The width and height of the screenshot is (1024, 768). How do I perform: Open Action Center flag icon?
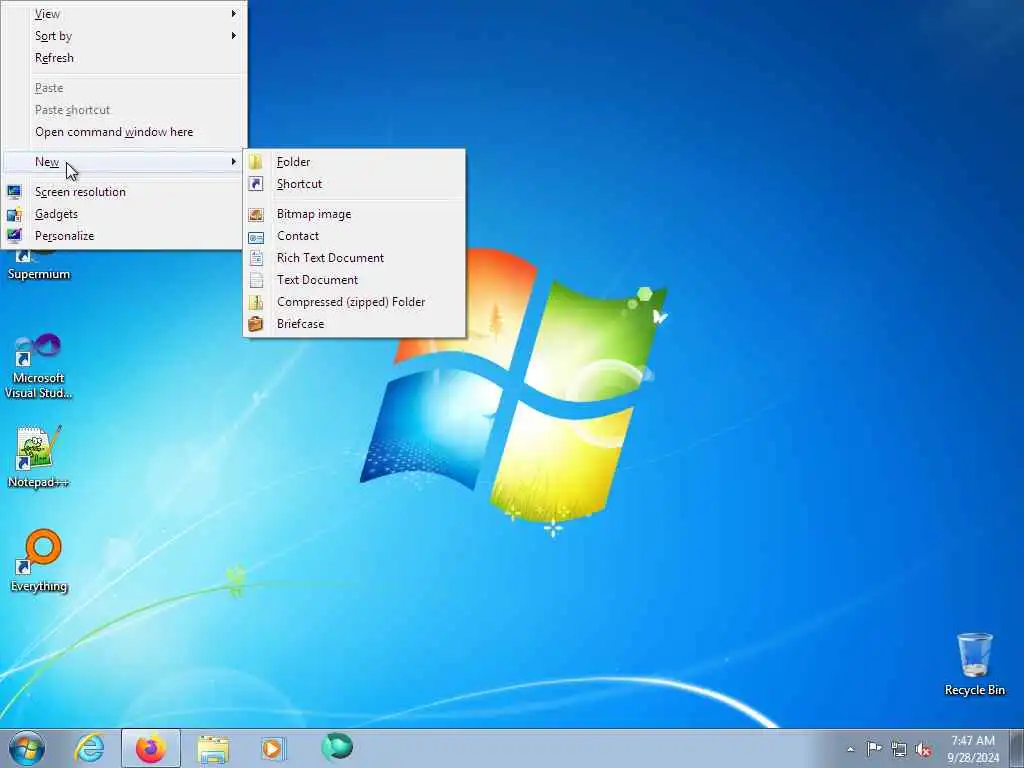click(x=874, y=748)
